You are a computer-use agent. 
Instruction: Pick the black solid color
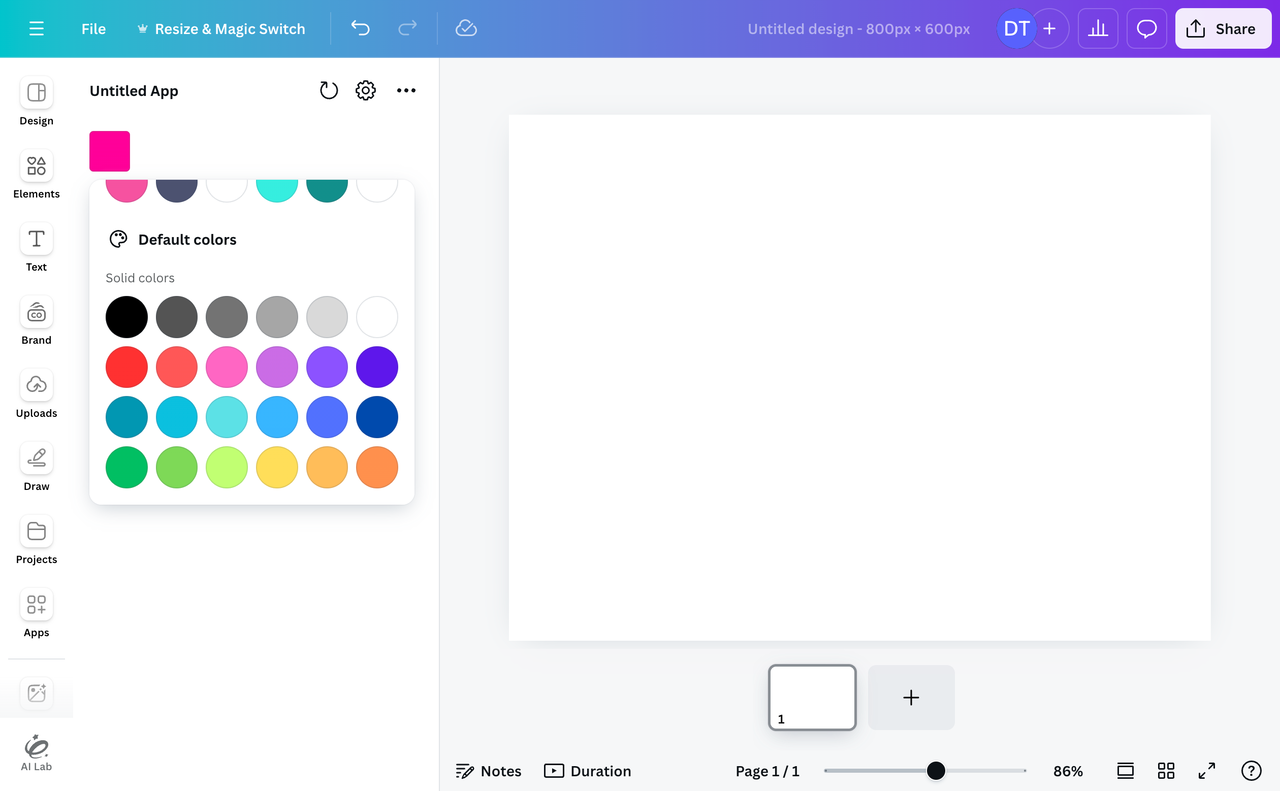tap(127, 317)
